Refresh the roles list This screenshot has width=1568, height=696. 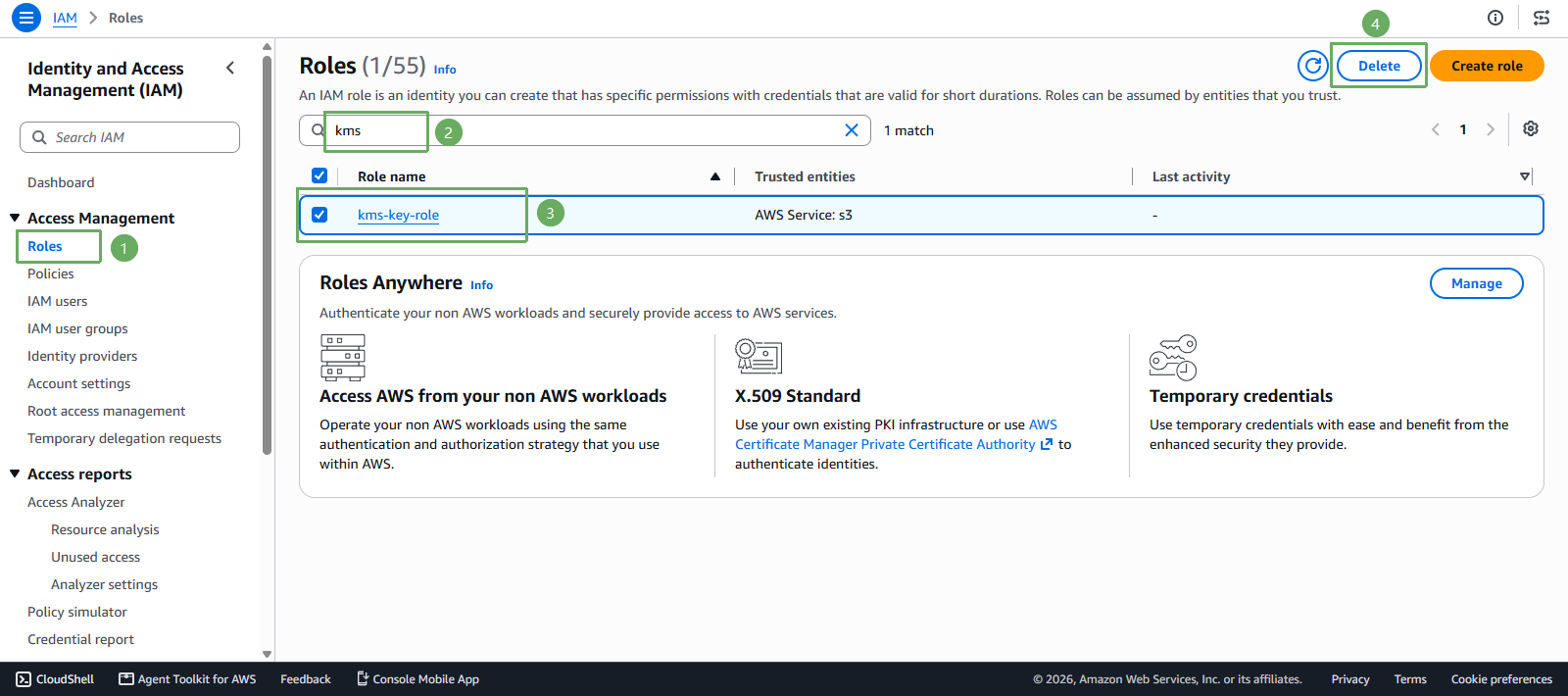(x=1312, y=66)
